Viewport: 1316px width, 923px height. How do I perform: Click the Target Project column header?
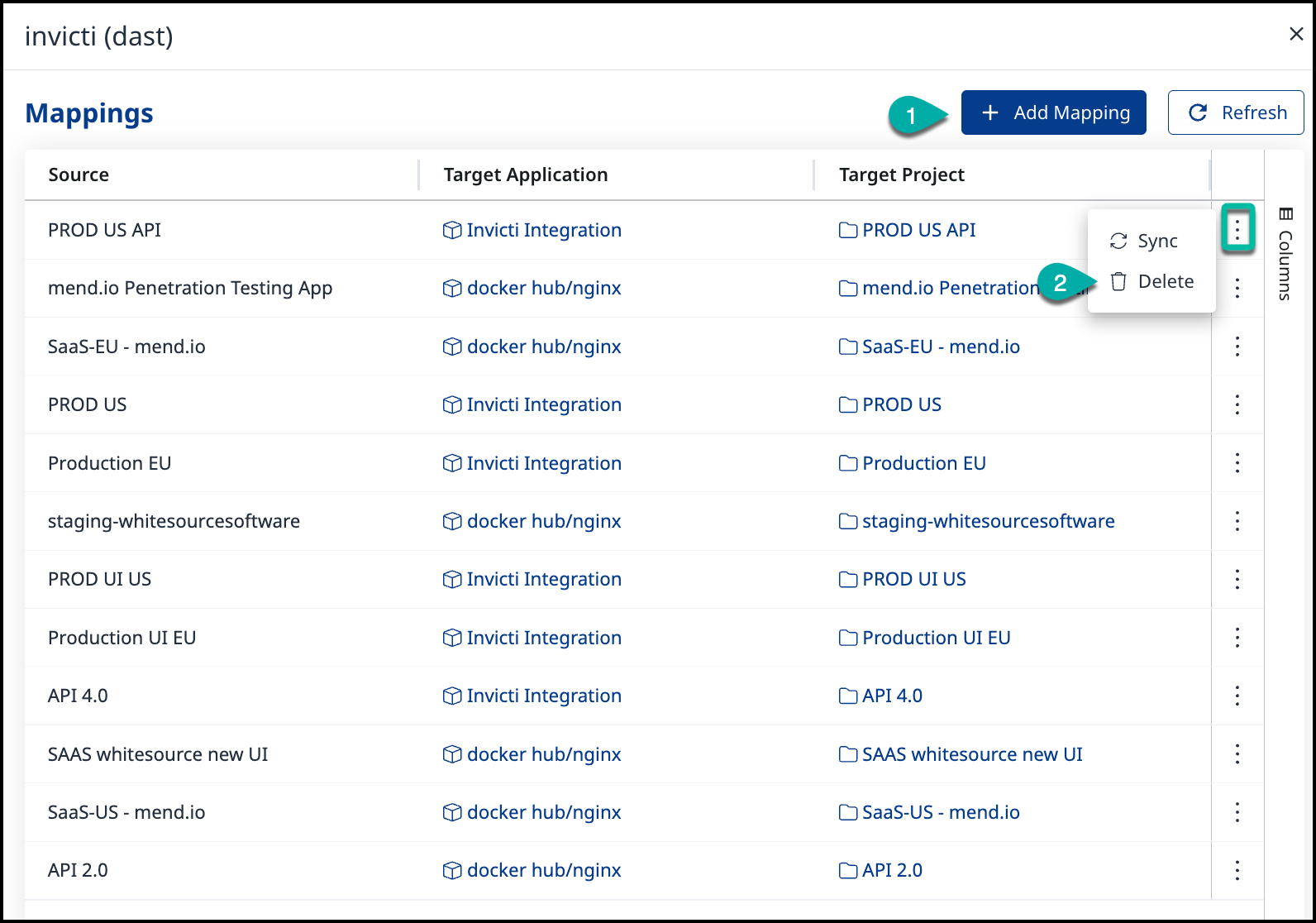click(901, 175)
